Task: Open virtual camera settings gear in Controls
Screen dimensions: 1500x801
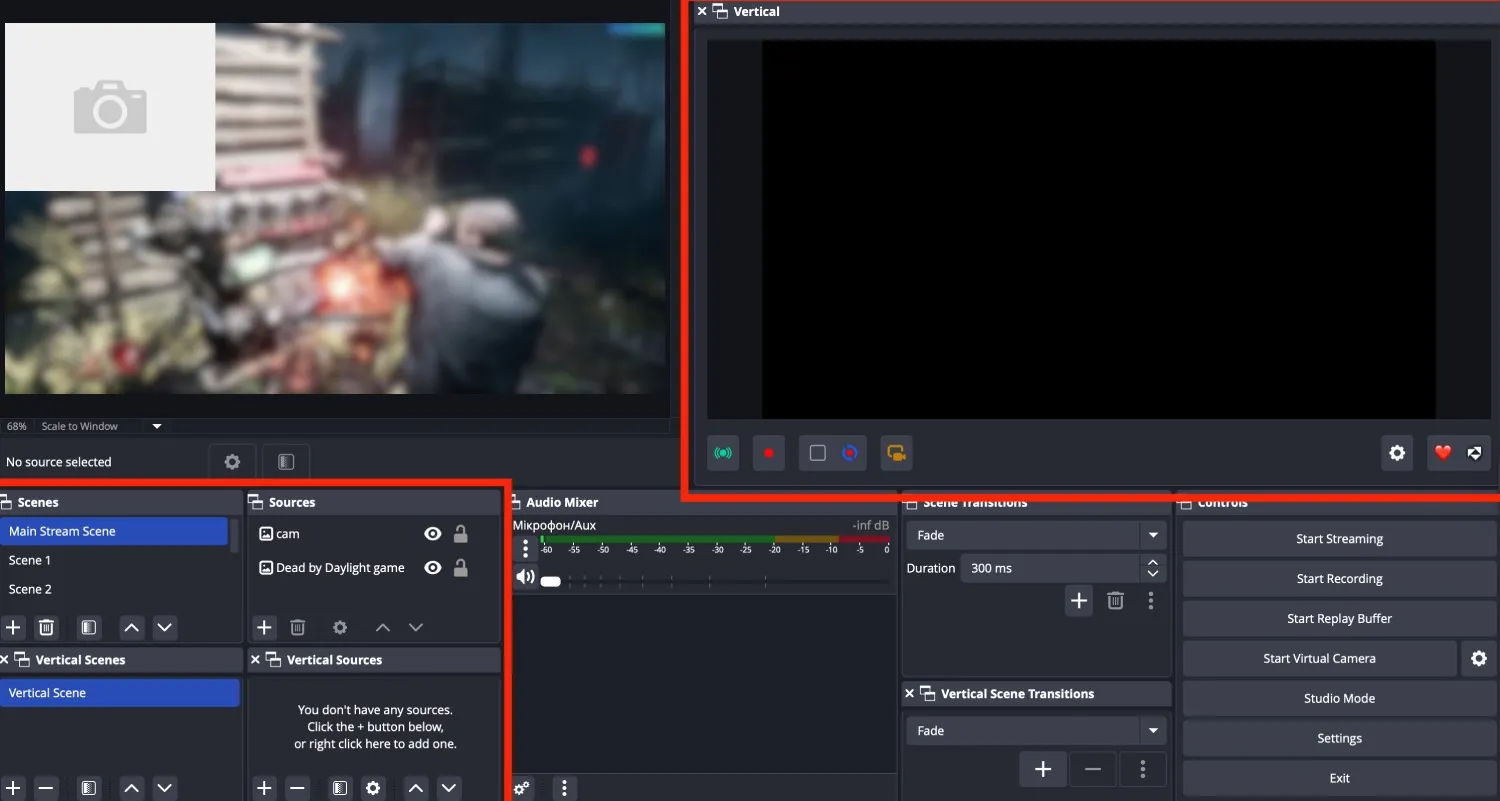Action: coord(1479,658)
